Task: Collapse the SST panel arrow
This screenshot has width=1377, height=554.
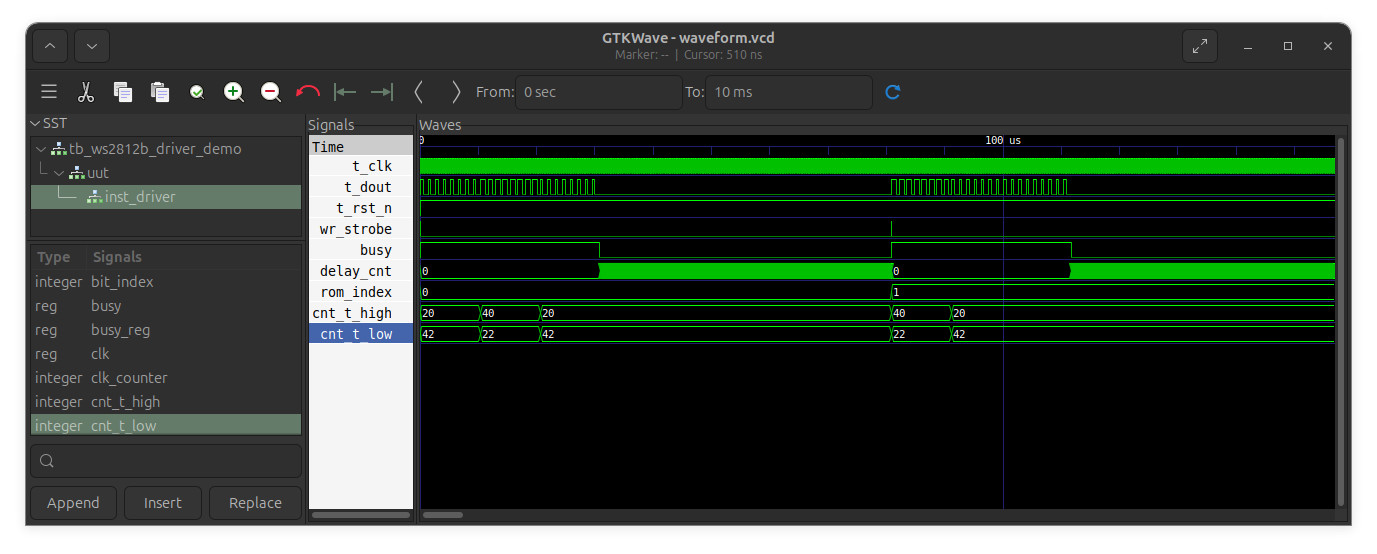Action: [35, 124]
